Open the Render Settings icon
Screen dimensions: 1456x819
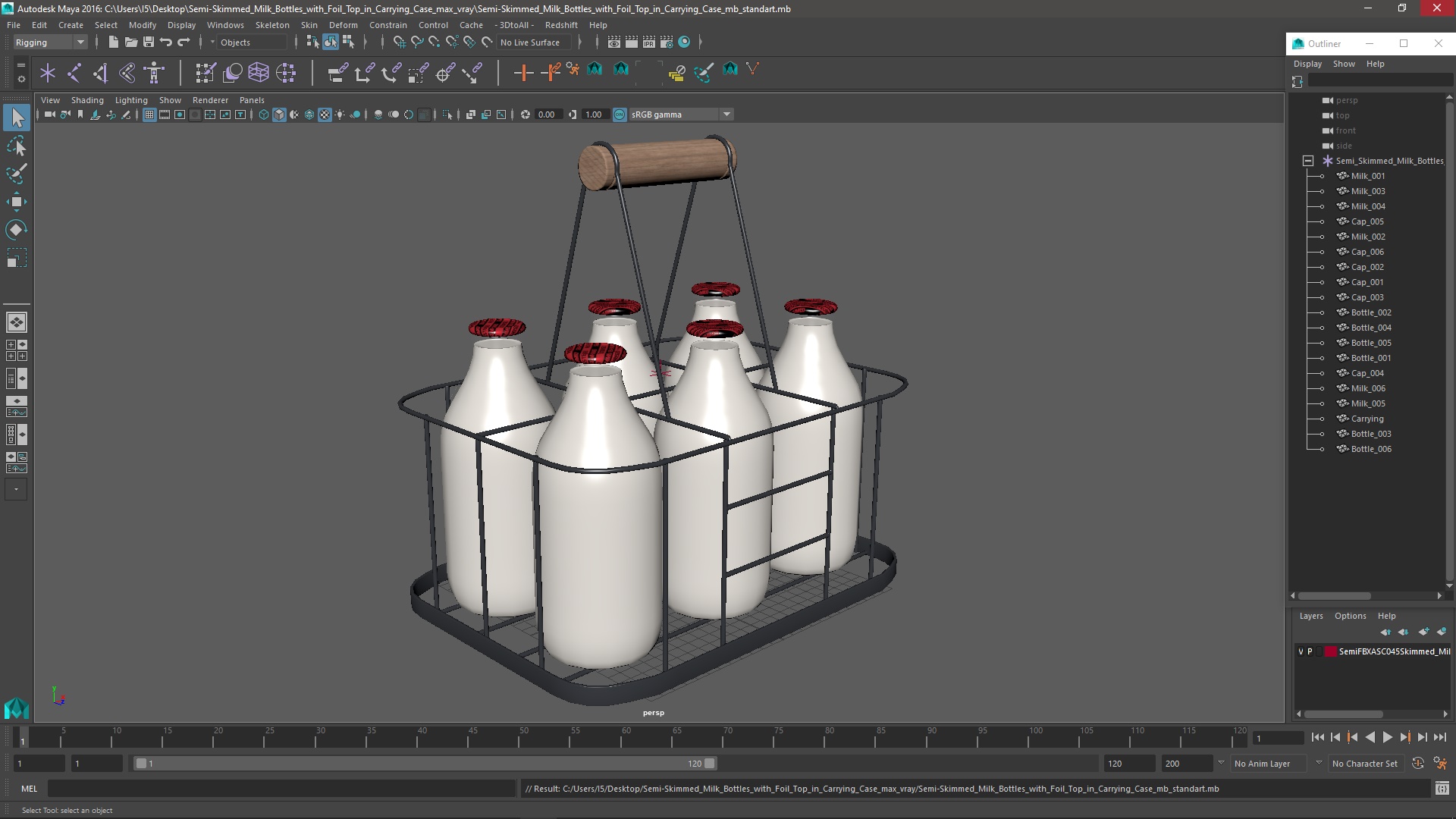coord(667,42)
